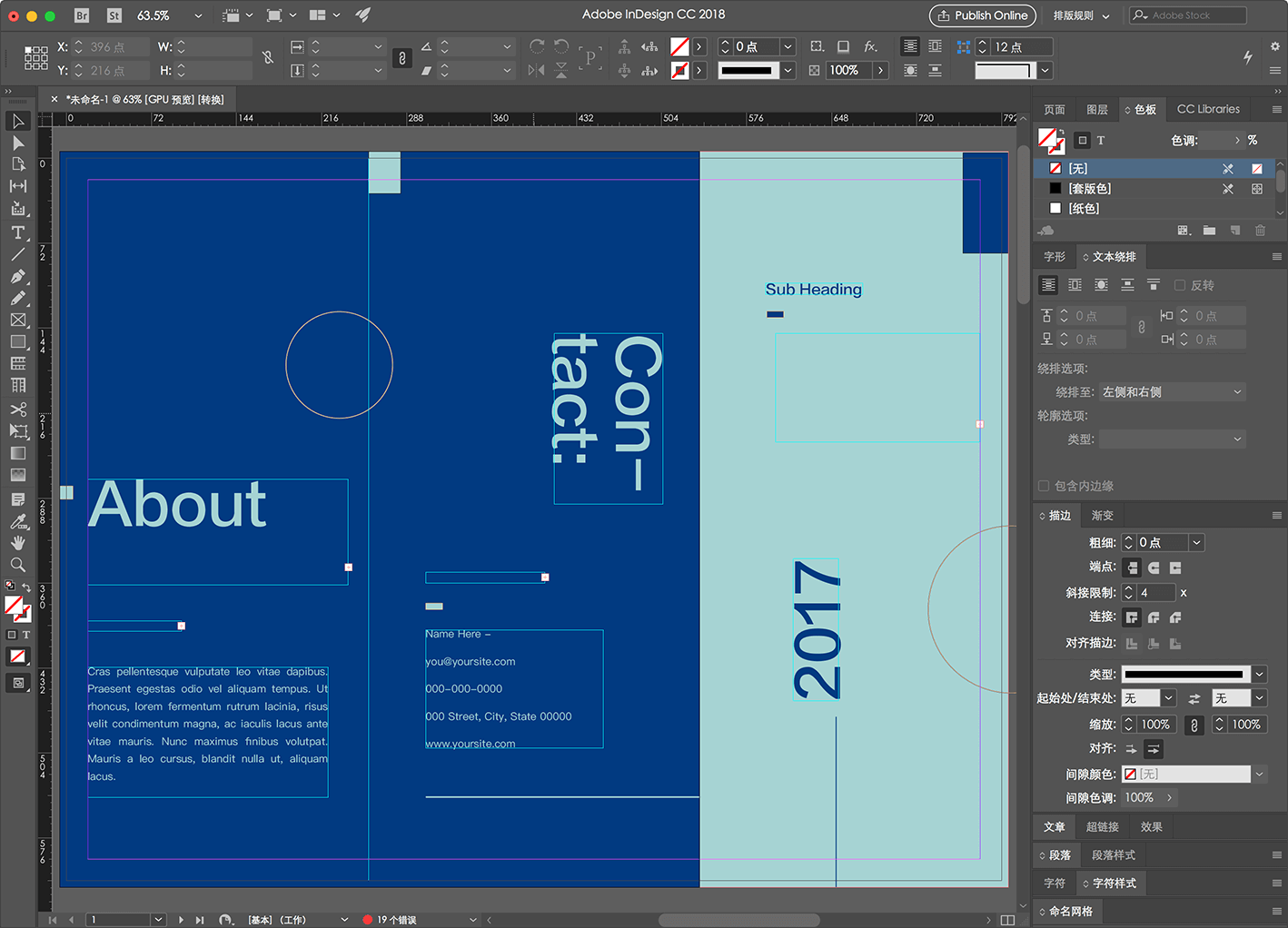Expand the stroke 类型 dropdown
Viewport: 1288px width, 928px height.
click(x=1259, y=674)
